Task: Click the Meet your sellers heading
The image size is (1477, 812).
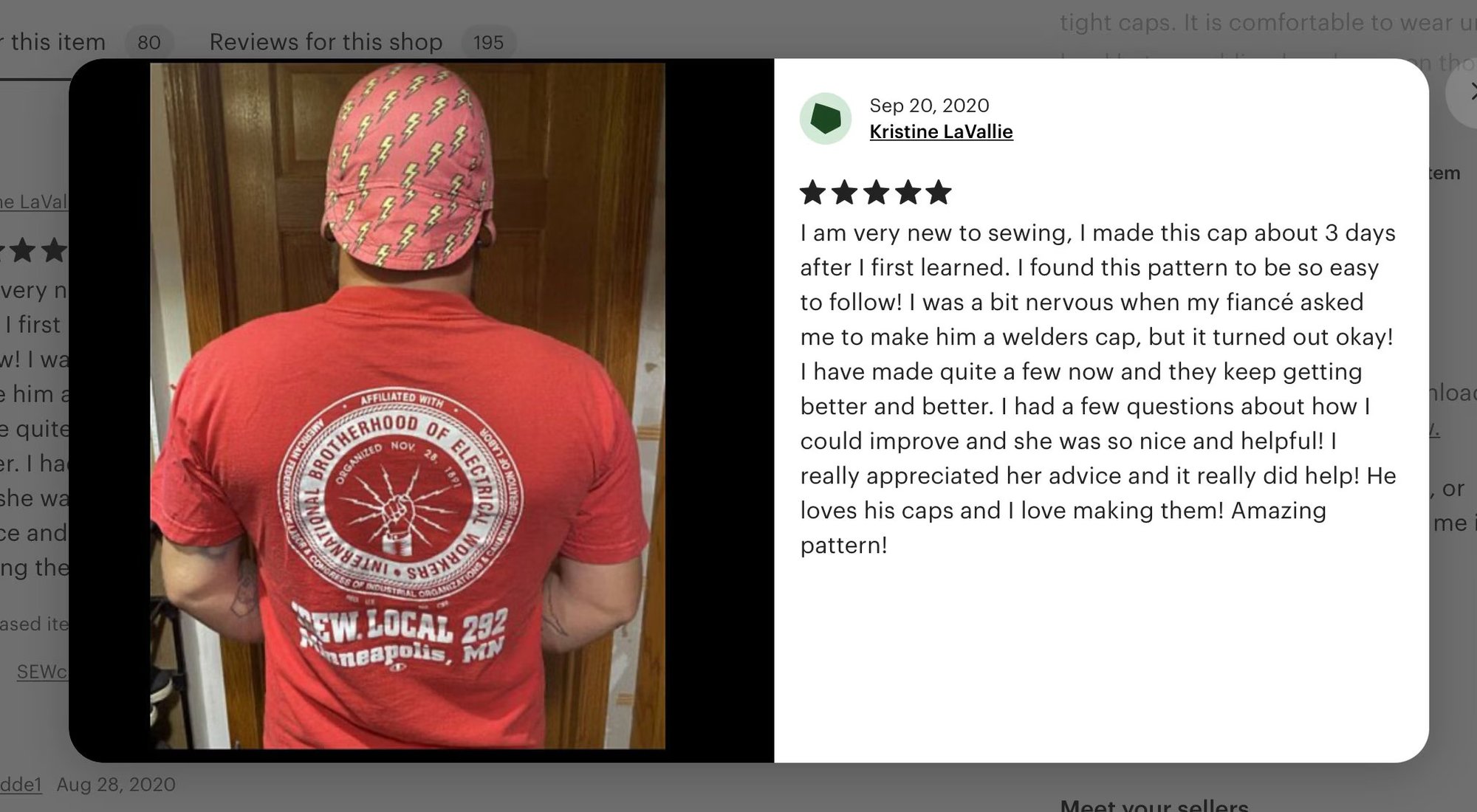Action: 1154,805
